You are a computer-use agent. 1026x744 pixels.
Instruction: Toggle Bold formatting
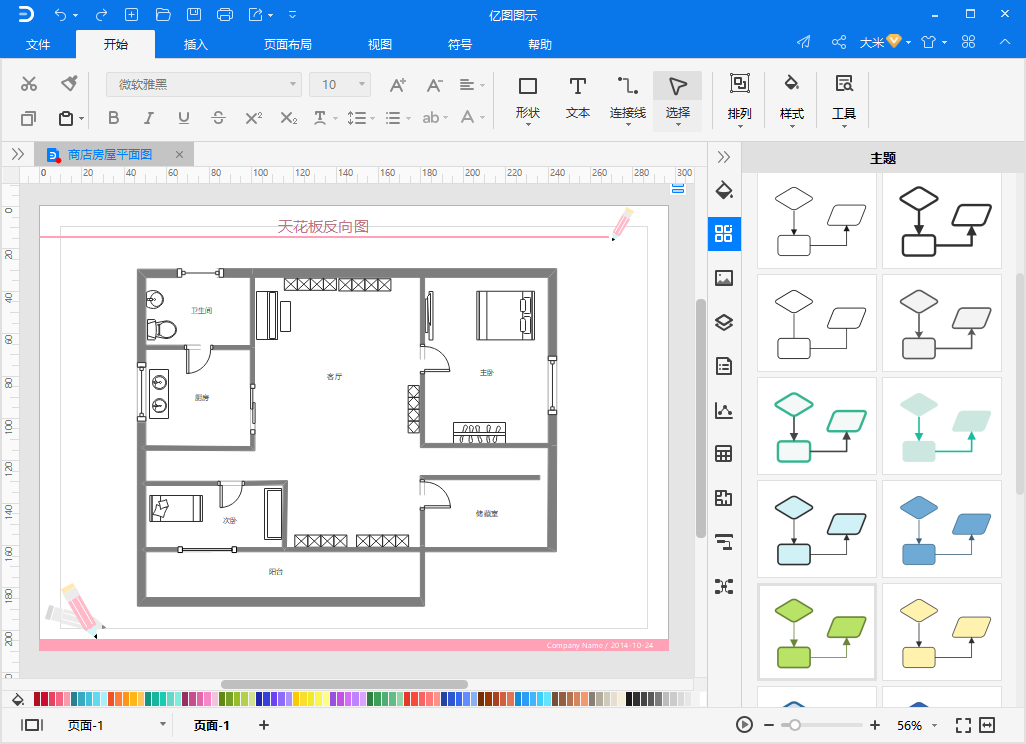click(x=113, y=118)
